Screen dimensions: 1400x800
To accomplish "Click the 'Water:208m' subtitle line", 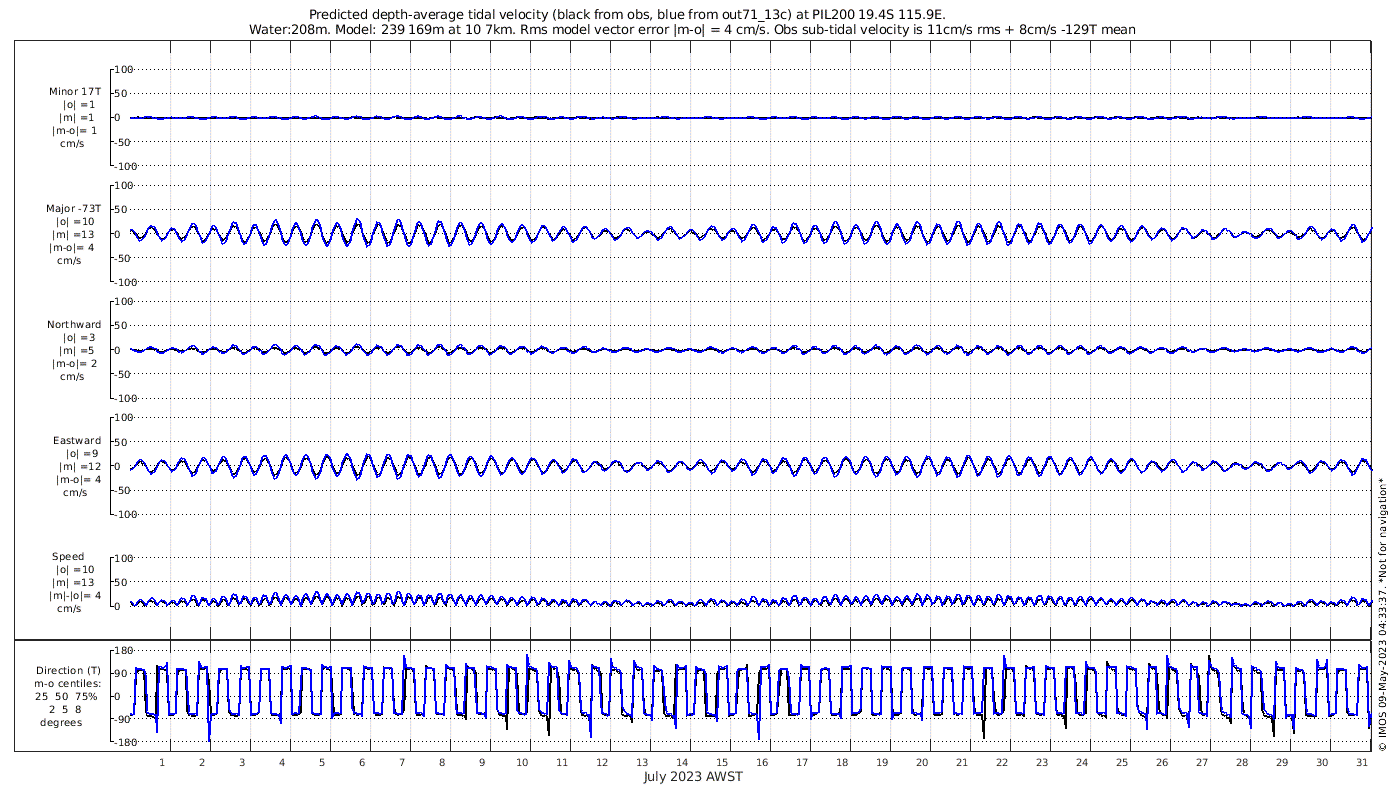I will [691, 30].
